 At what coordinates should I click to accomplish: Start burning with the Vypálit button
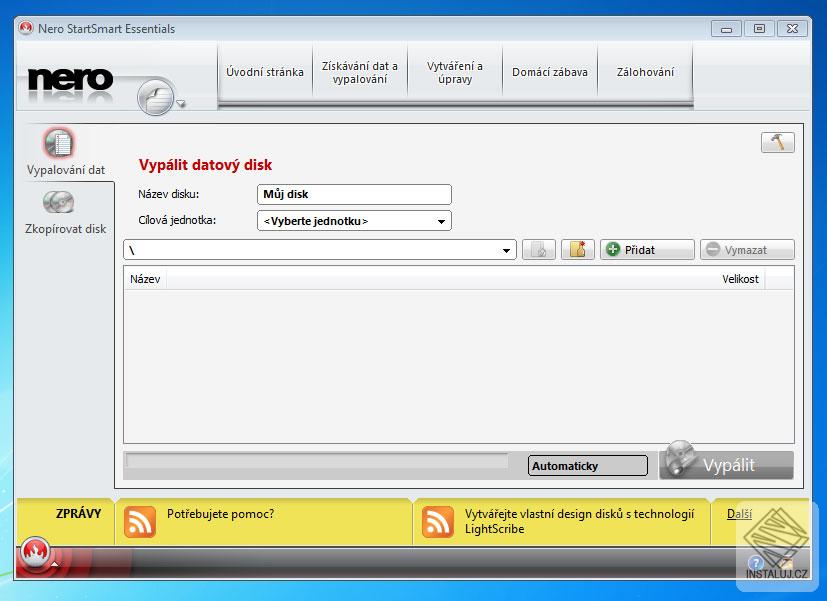(x=726, y=464)
